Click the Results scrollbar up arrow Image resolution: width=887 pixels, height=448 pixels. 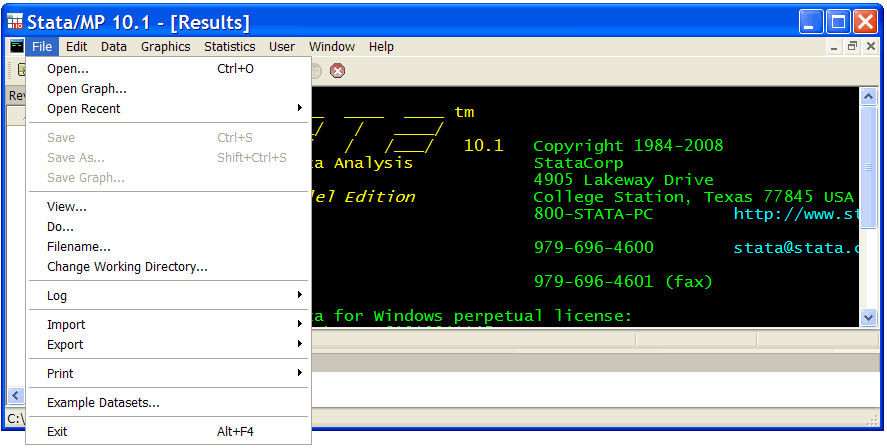(868, 96)
